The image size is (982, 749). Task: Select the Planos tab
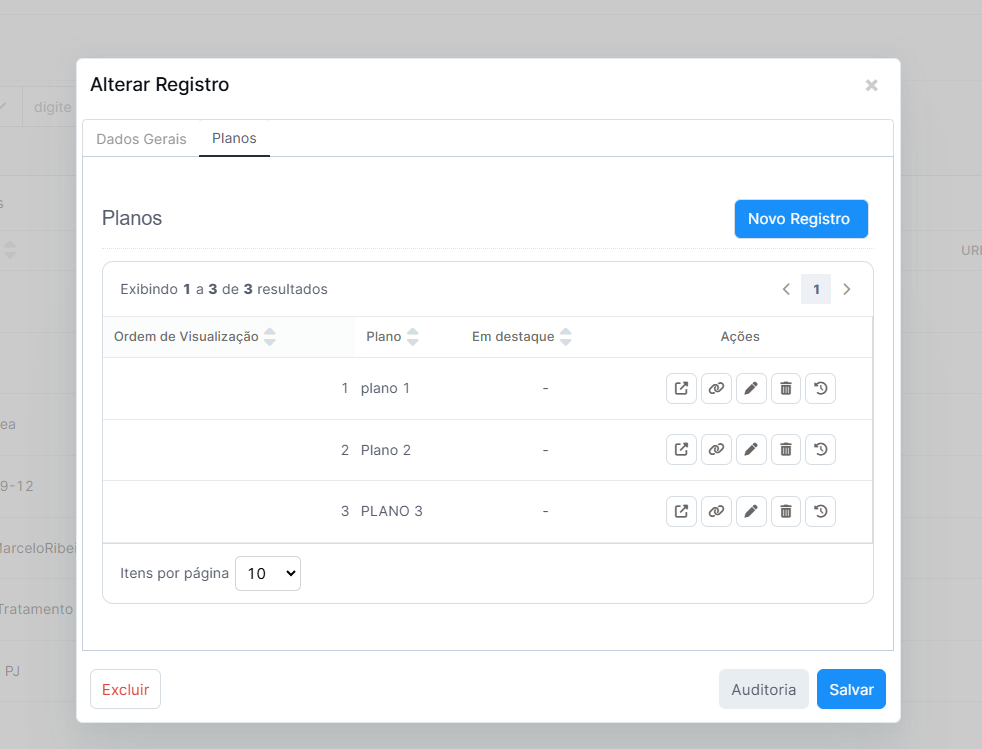coord(234,138)
